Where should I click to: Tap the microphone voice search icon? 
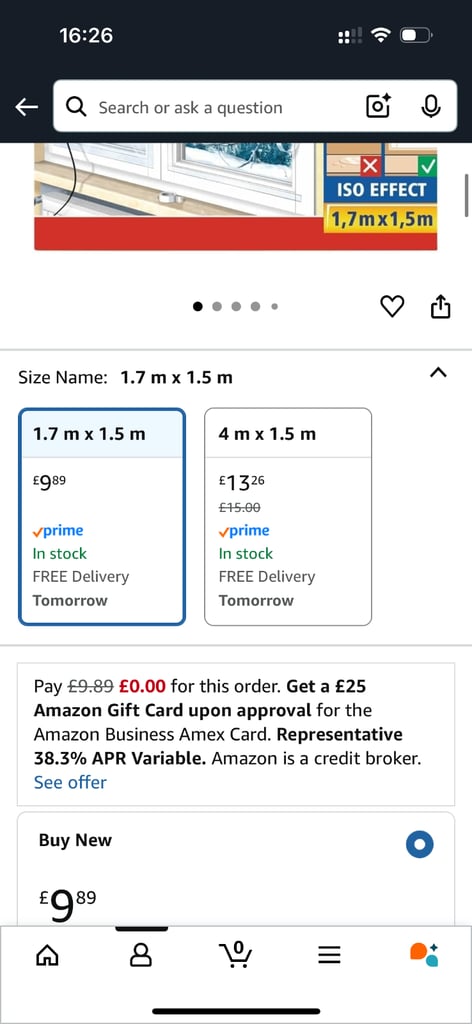tap(430, 106)
